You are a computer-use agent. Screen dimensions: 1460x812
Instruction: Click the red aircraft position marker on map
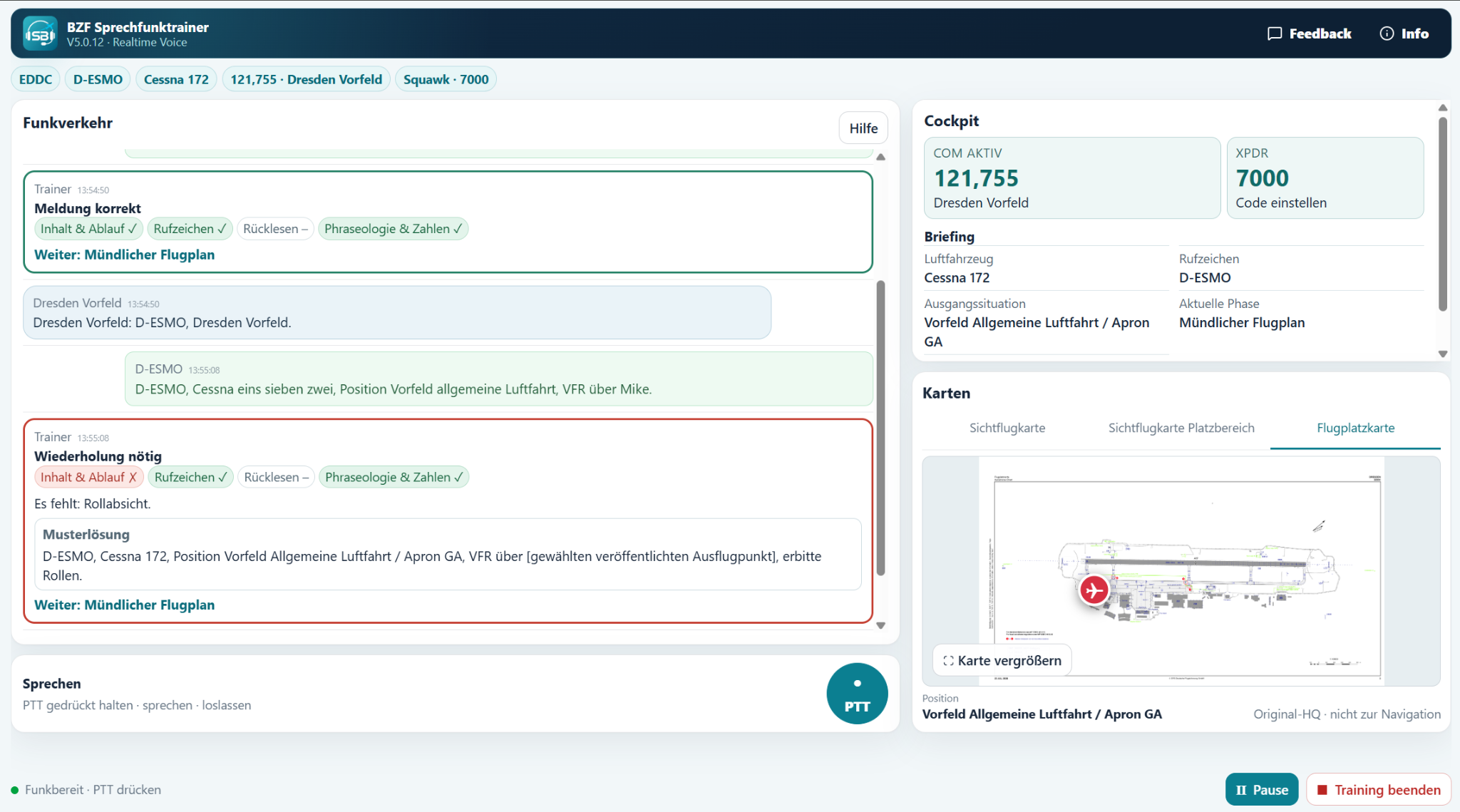click(1094, 590)
